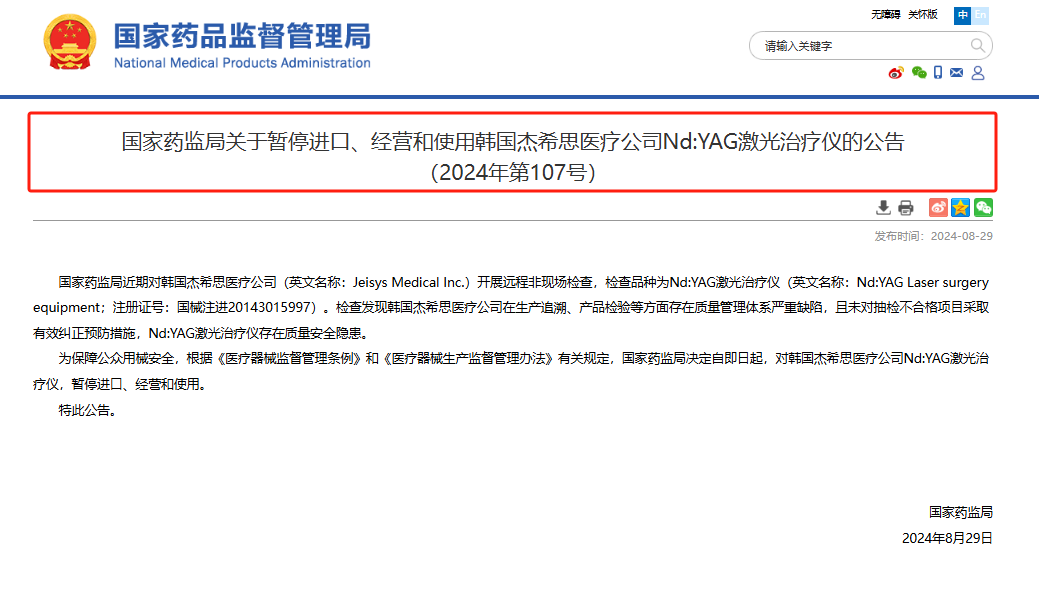
Task: Click the 特此公告。 line
Action: click(89, 410)
